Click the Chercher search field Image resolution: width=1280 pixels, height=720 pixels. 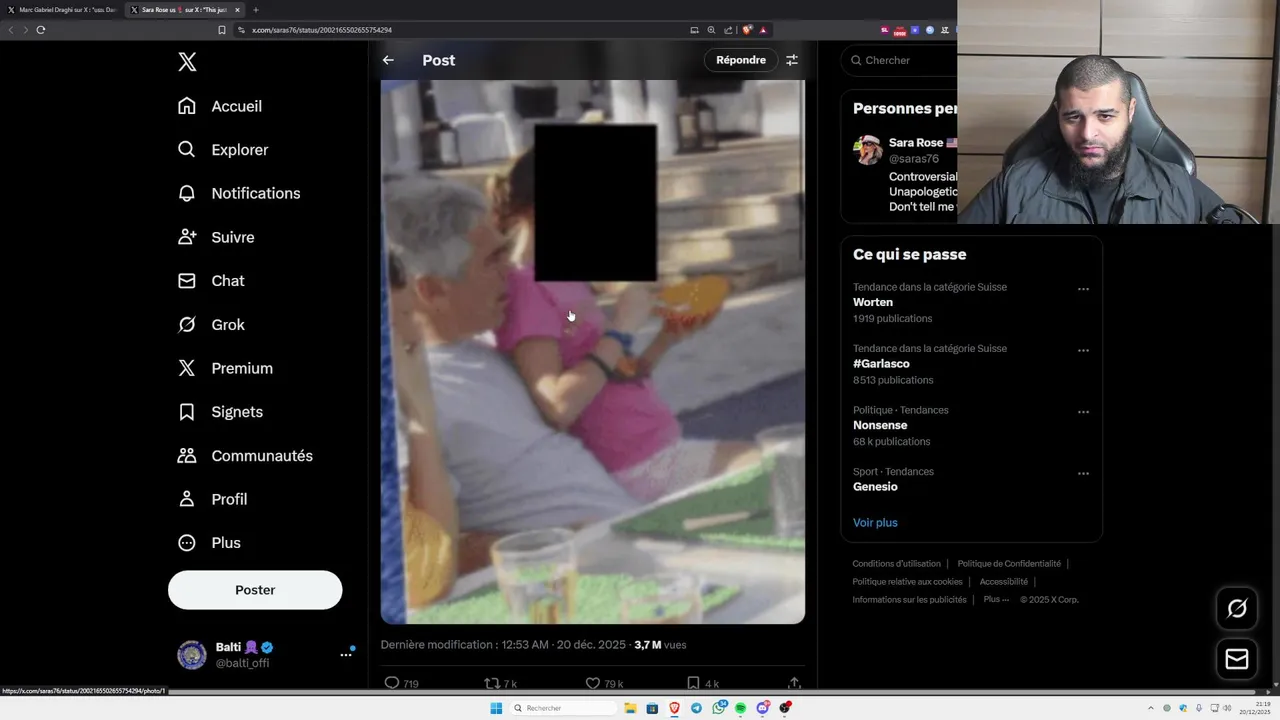point(900,60)
